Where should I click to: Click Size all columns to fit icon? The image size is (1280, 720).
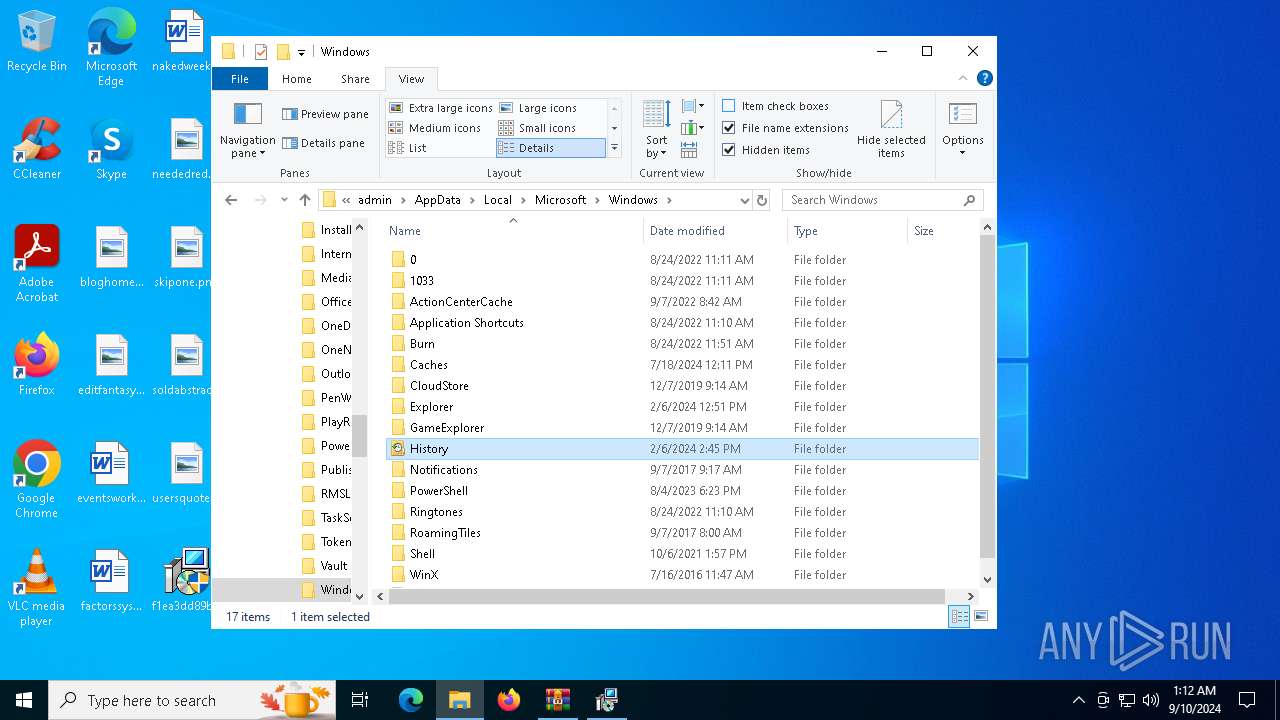(x=689, y=150)
